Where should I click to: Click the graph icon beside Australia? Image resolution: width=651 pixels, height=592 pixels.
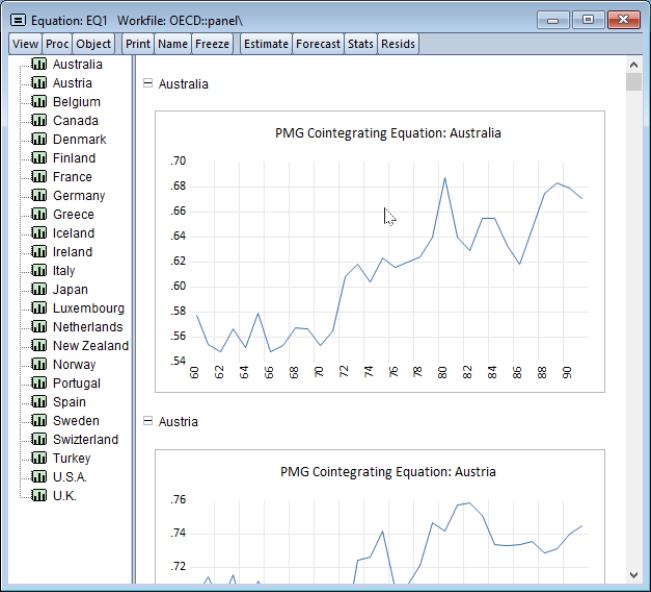click(41, 64)
